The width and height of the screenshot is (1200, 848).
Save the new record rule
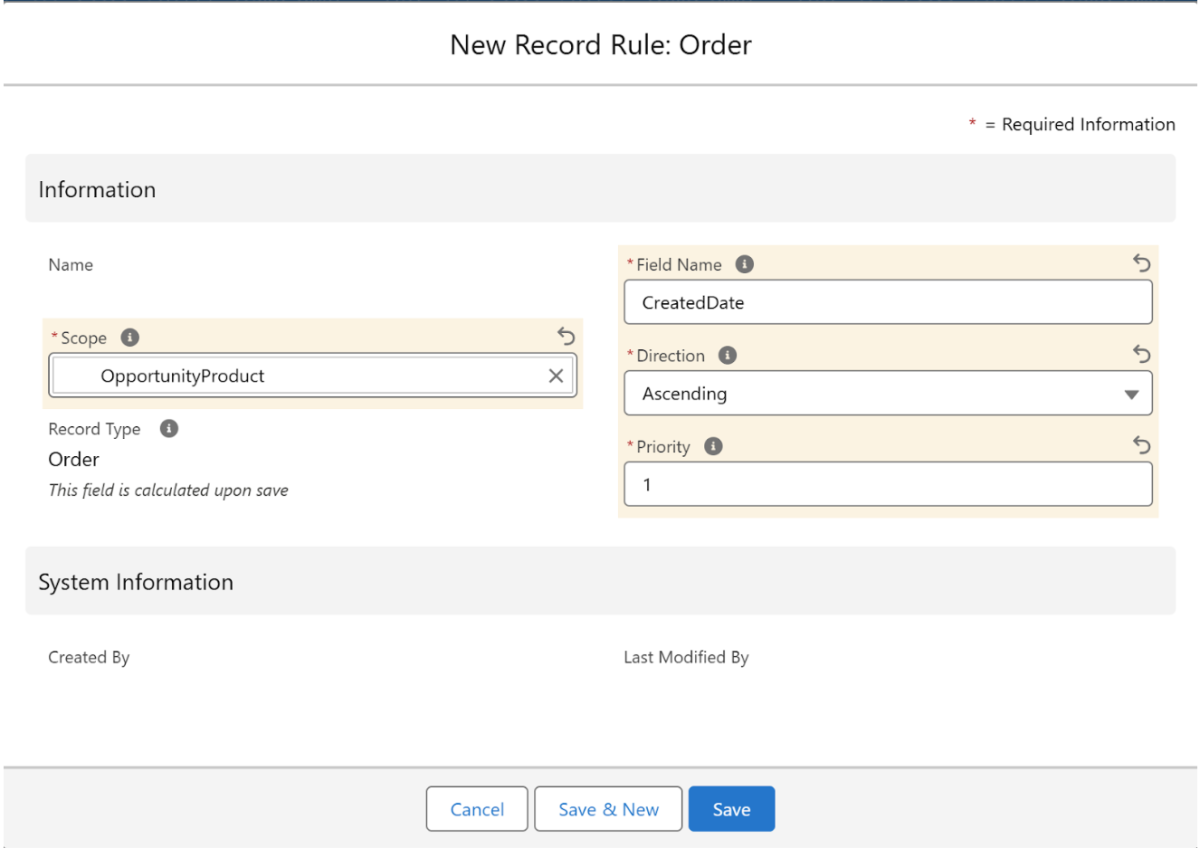click(x=731, y=810)
